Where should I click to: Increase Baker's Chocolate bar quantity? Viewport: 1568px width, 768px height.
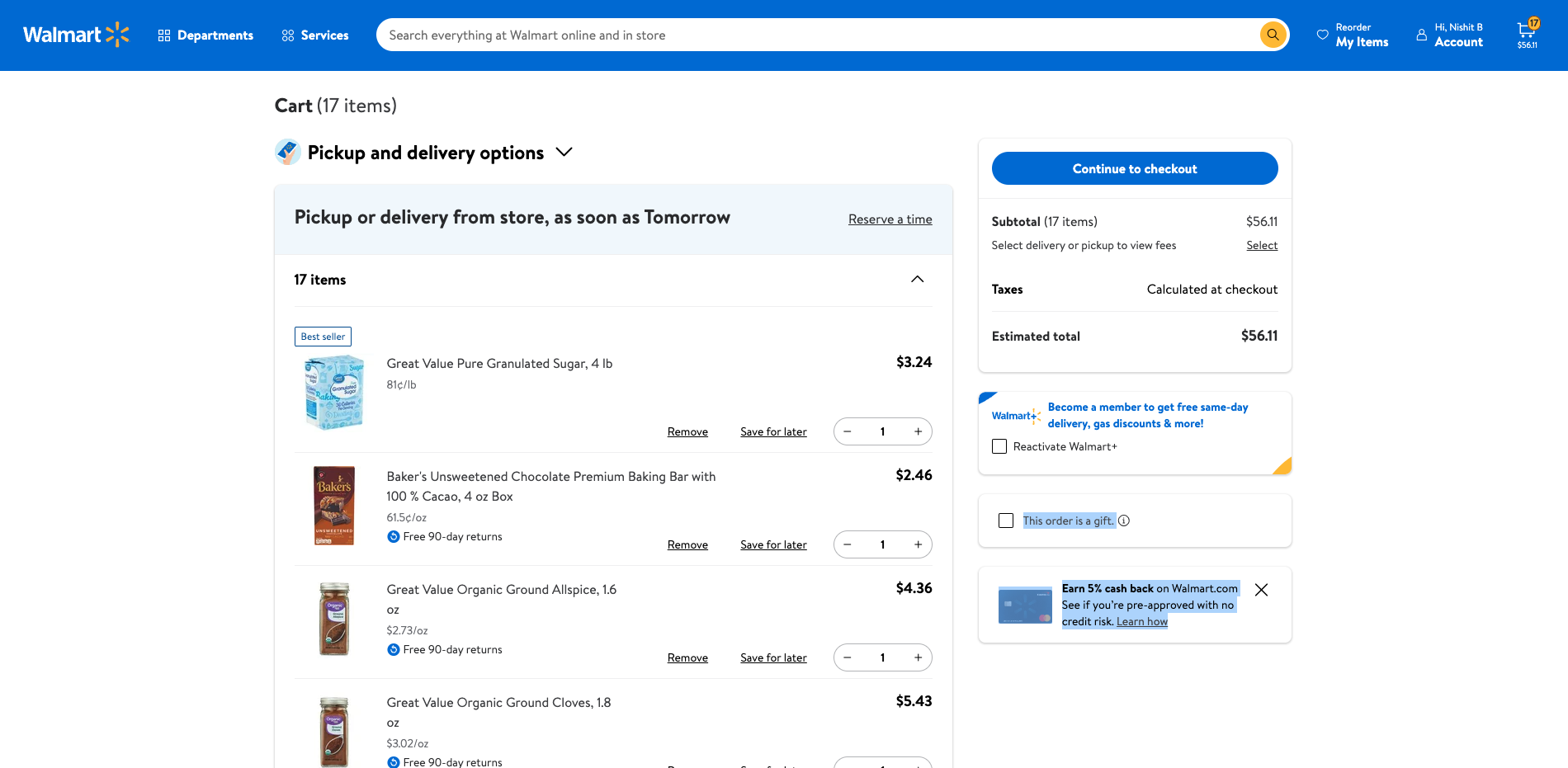pyautogui.click(x=918, y=544)
